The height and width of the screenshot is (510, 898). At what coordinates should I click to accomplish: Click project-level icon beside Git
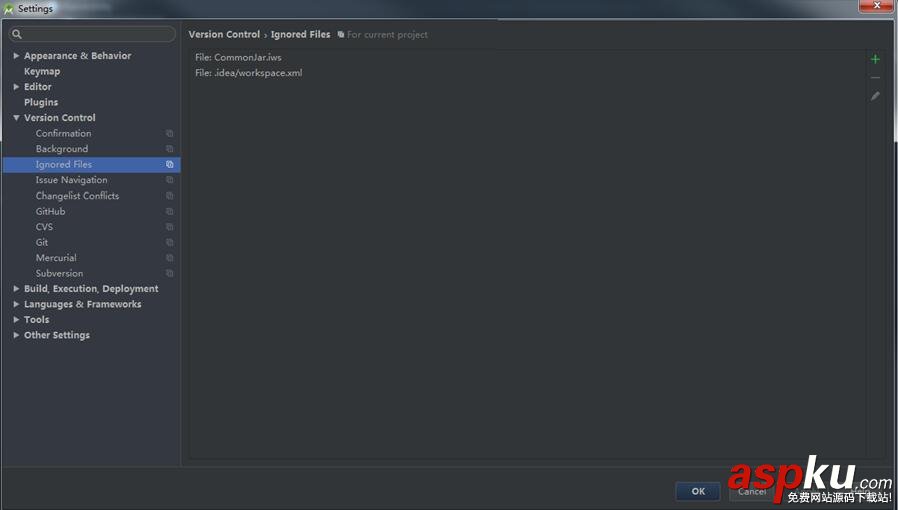click(170, 242)
